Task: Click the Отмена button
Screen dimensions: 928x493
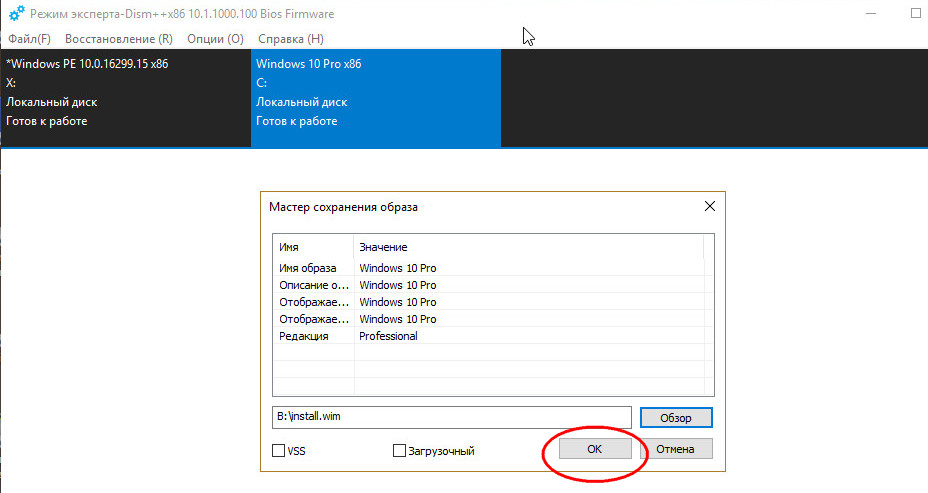Action: tap(675, 449)
